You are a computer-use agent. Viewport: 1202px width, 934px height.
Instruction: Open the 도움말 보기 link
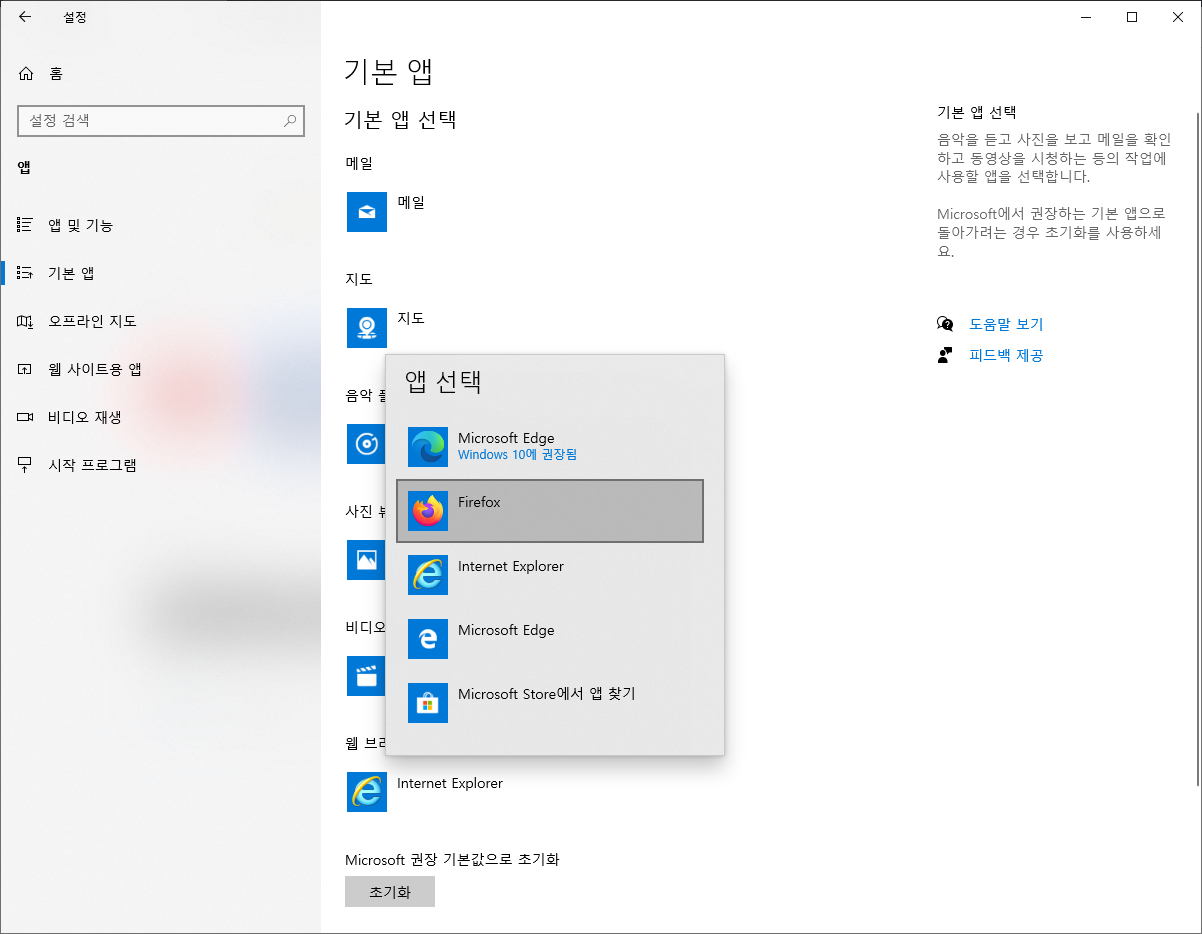tap(1006, 324)
